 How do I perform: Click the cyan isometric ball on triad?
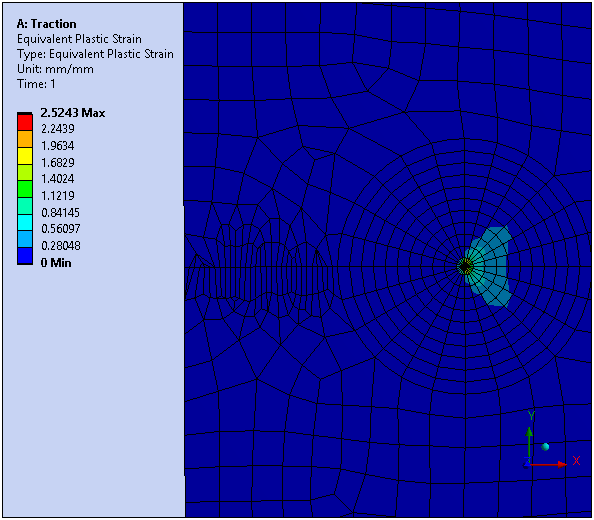click(x=545, y=447)
